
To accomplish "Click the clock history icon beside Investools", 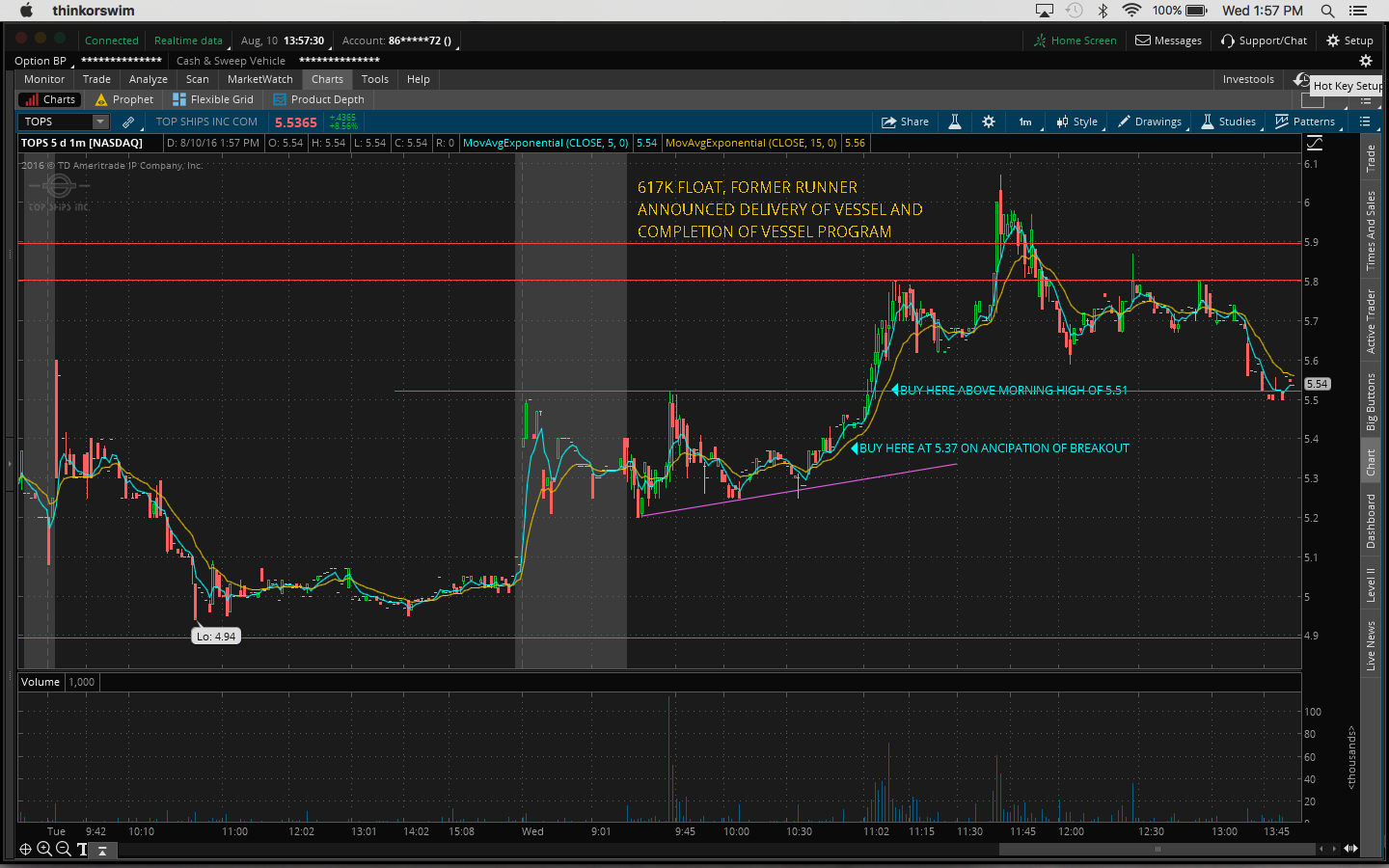I will 1301,79.
